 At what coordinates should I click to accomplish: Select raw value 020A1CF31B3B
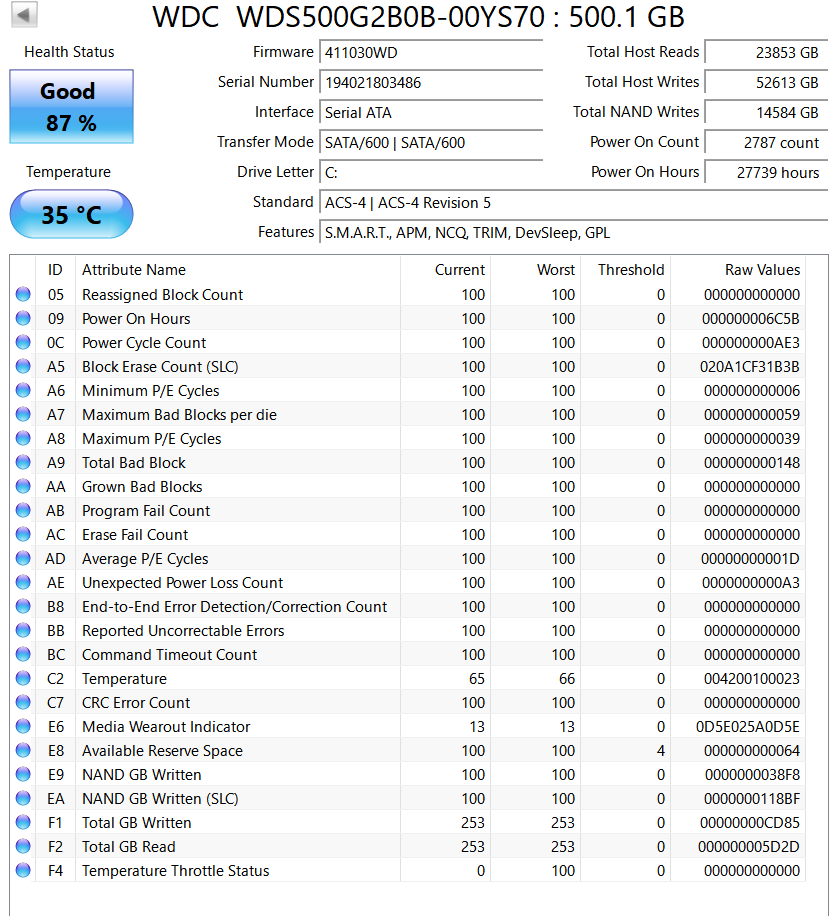(750, 367)
